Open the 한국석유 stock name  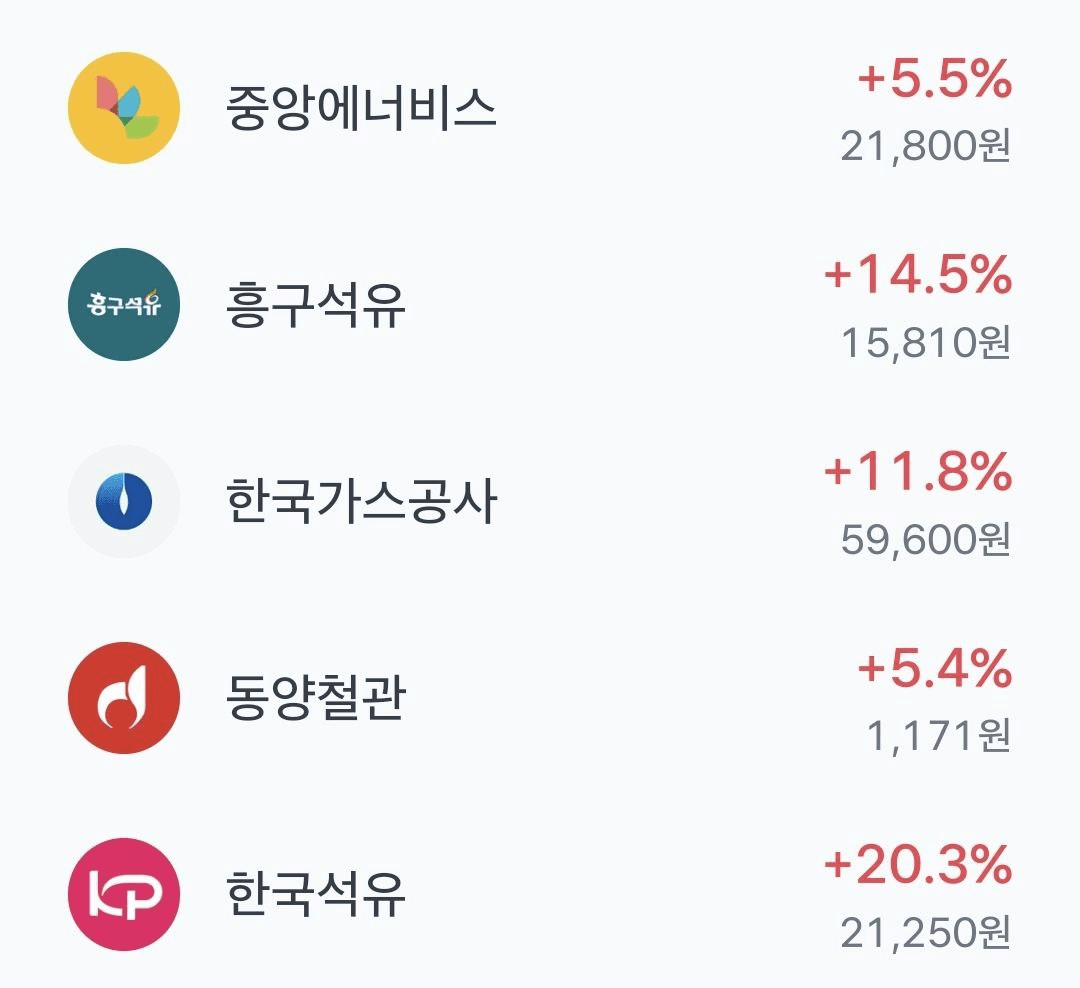[x=315, y=894]
